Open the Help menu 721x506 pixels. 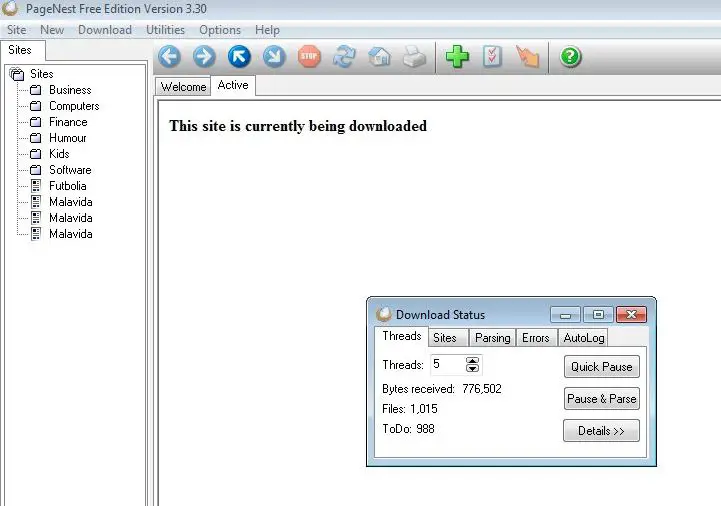(267, 30)
